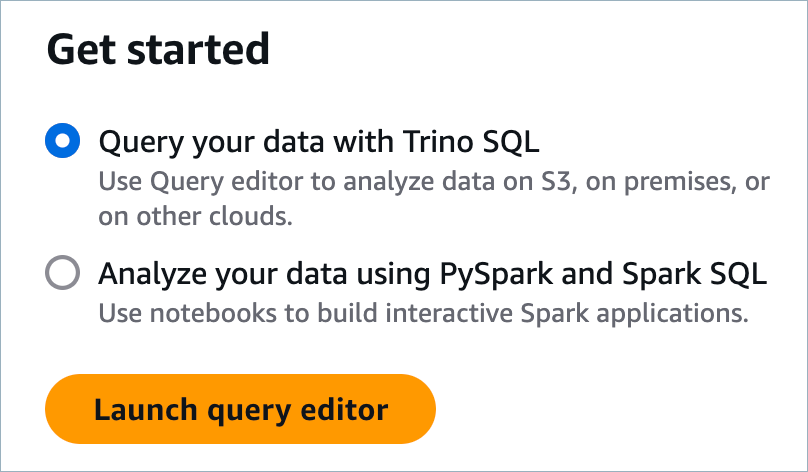Click the notebooks description text
Screen dimensions: 808x472
pyautogui.click(x=423, y=313)
